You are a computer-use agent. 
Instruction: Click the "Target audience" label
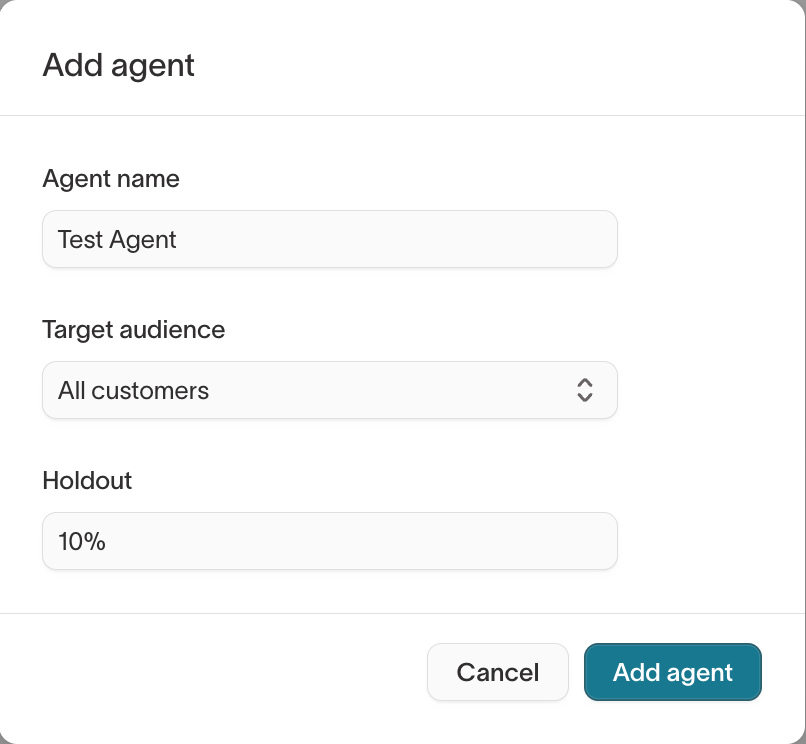(134, 330)
